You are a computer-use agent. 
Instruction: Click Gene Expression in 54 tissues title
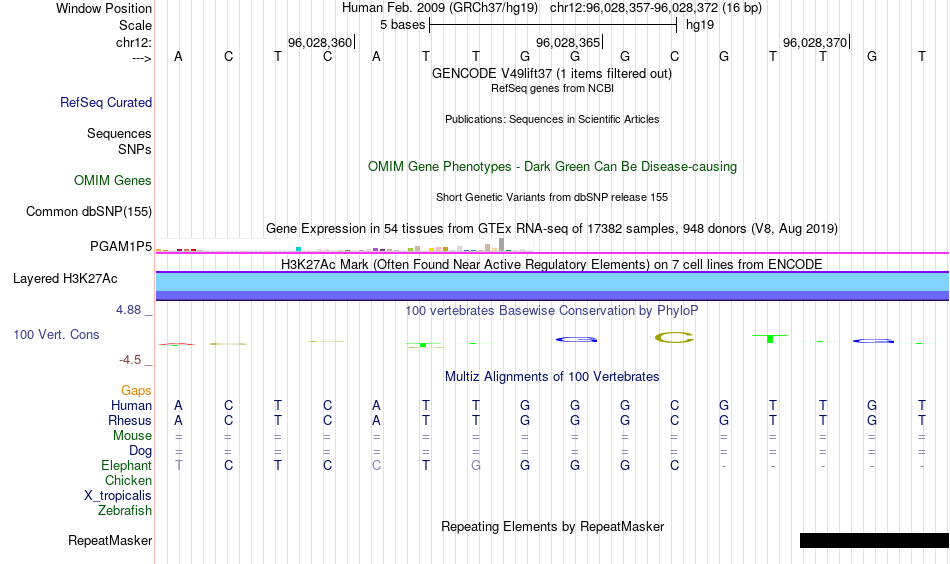(x=552, y=228)
